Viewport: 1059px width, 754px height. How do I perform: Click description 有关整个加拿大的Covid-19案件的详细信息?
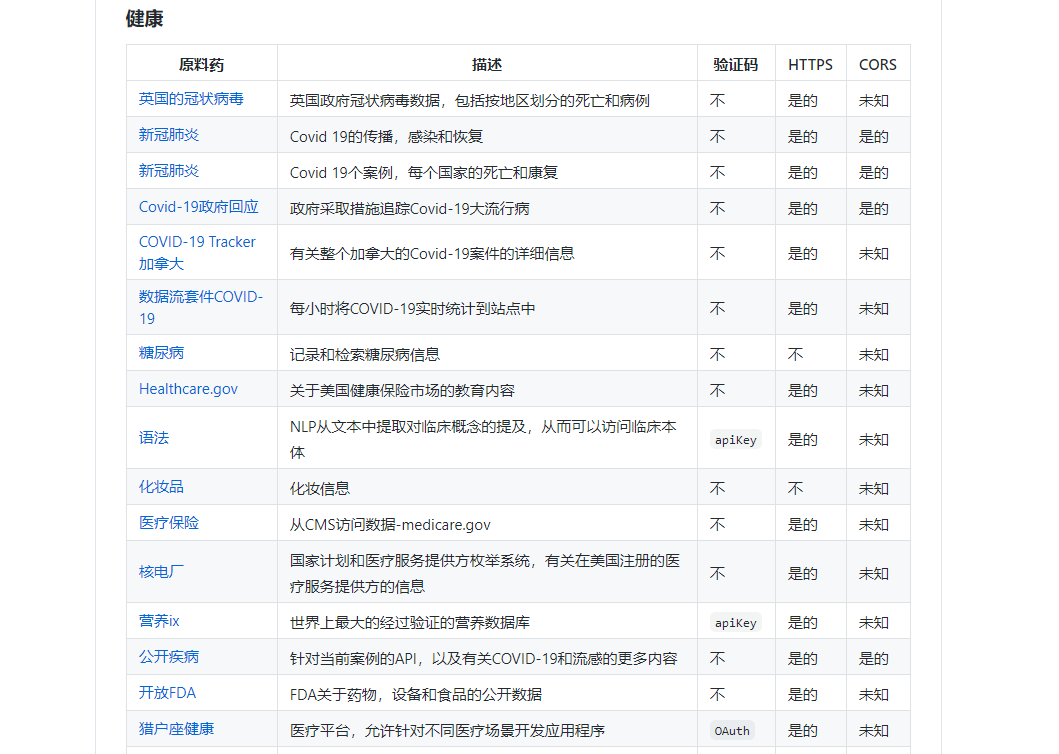tap(432, 253)
